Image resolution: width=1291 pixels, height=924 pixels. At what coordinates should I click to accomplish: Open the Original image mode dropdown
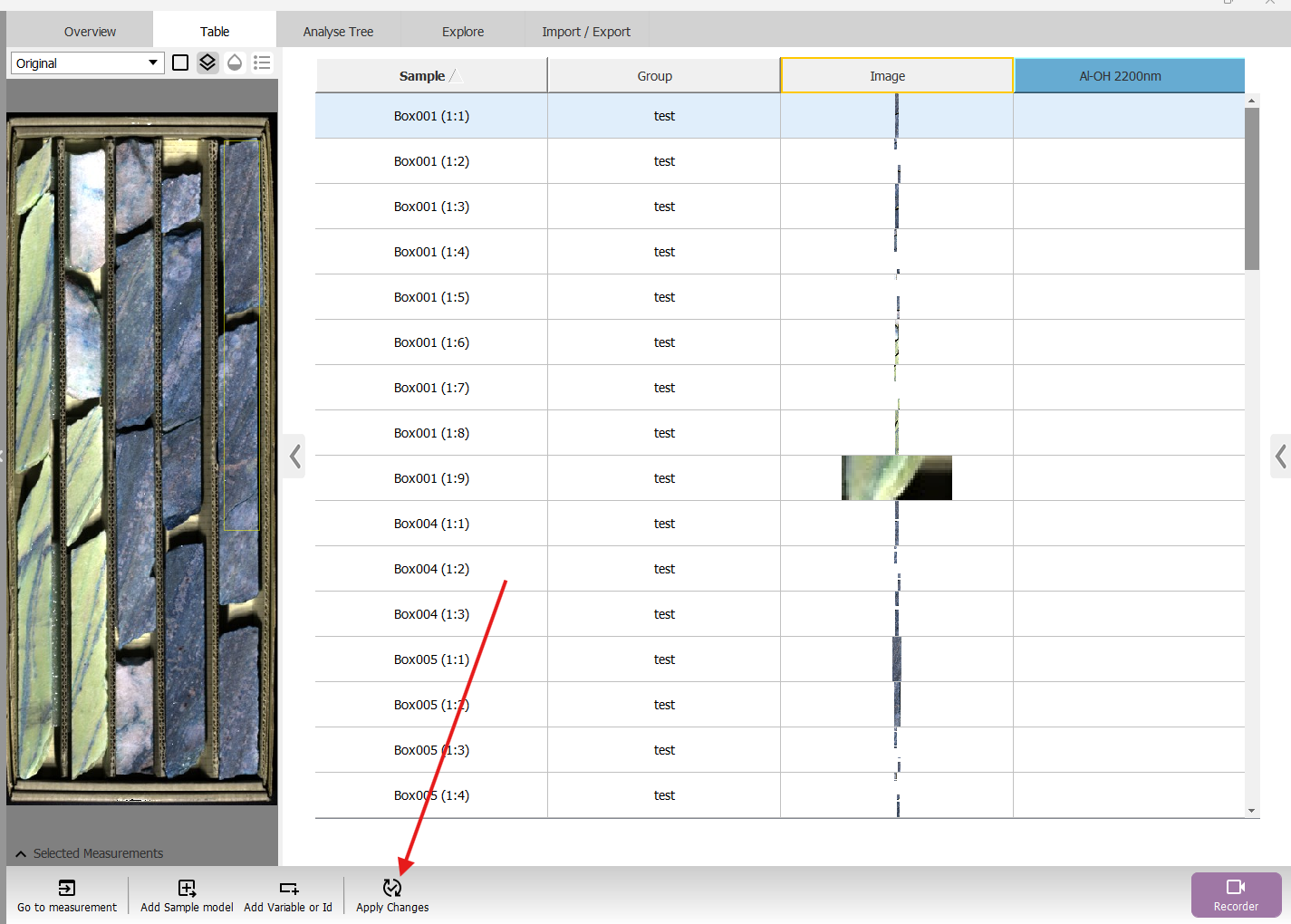tap(88, 63)
